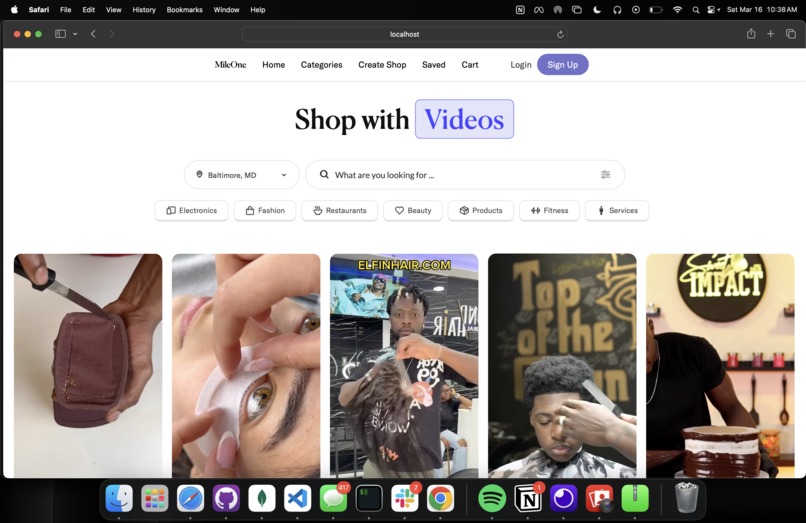Open the Saved link
The image size is (806, 523).
coord(433,65)
